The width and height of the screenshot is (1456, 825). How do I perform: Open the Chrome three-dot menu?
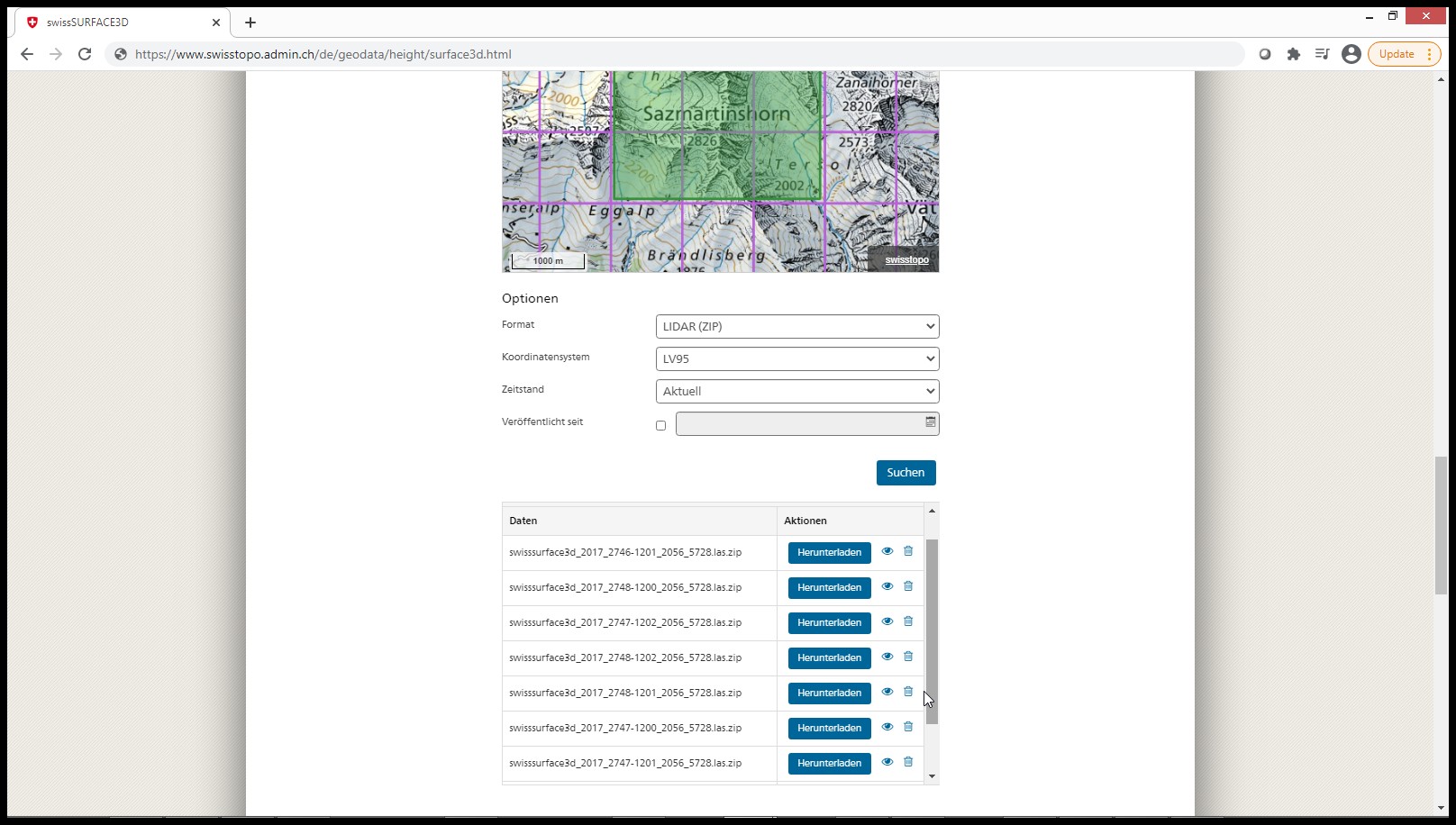coord(1430,54)
